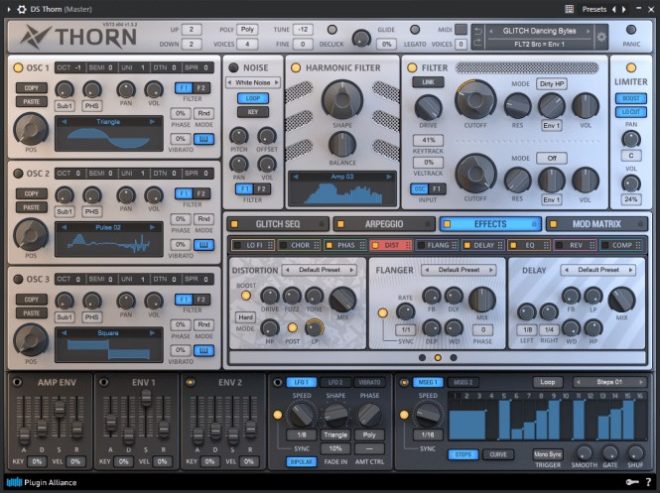660x493 pixels.
Task: Click Noise Loop button
Action: point(253,98)
